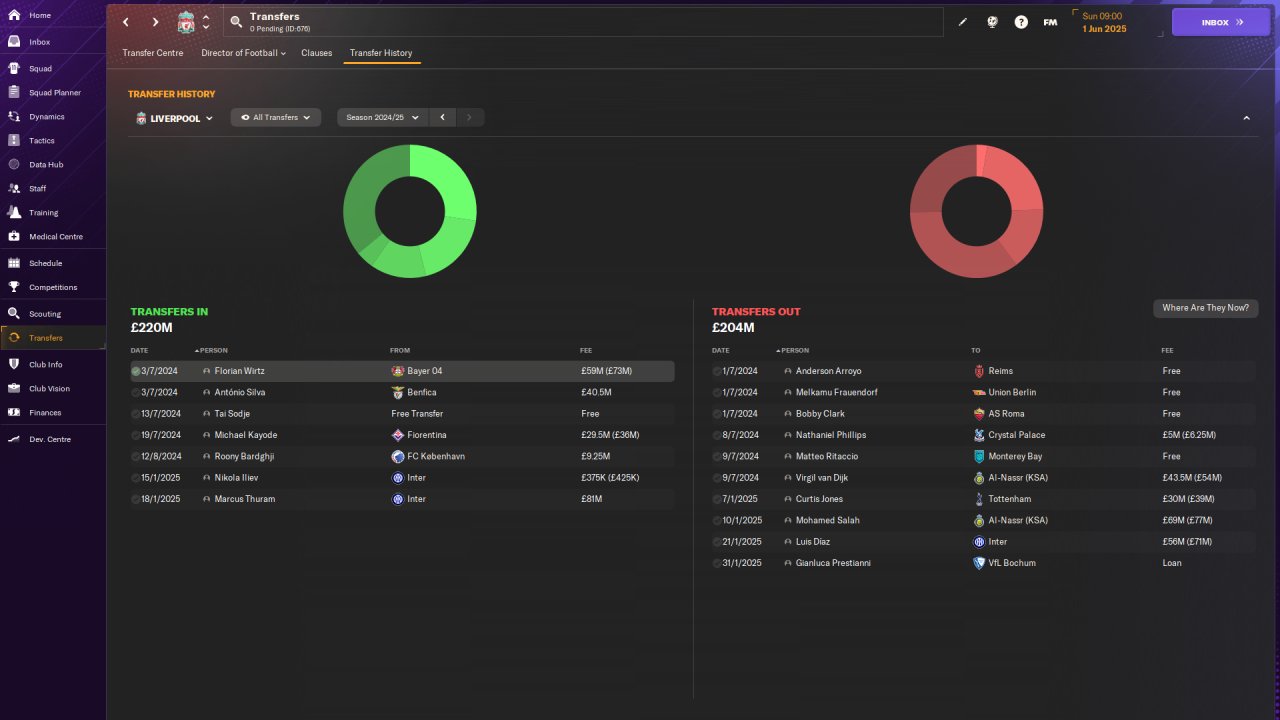This screenshot has height=720, width=1280.
Task: Tick the checkbox beside Mohamed Salah transfer
Action: [717, 520]
